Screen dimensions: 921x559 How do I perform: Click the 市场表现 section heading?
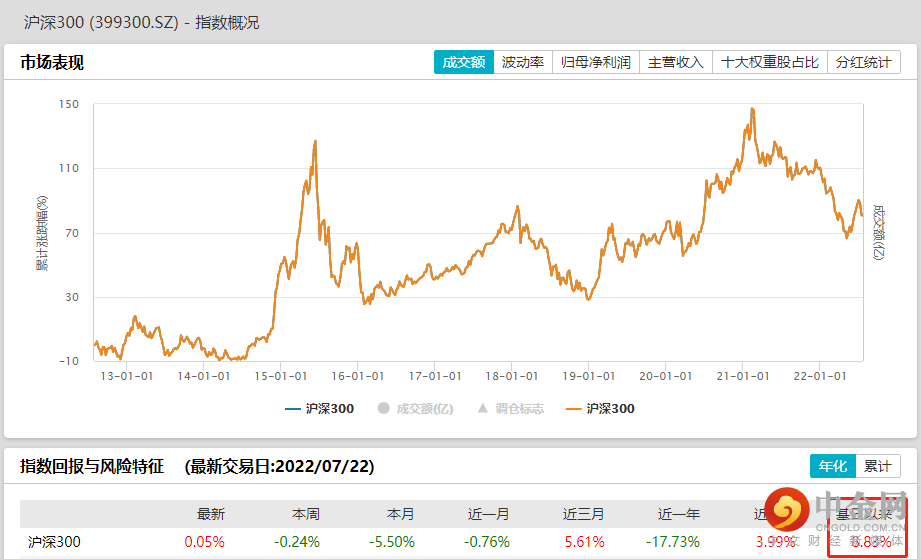52,62
